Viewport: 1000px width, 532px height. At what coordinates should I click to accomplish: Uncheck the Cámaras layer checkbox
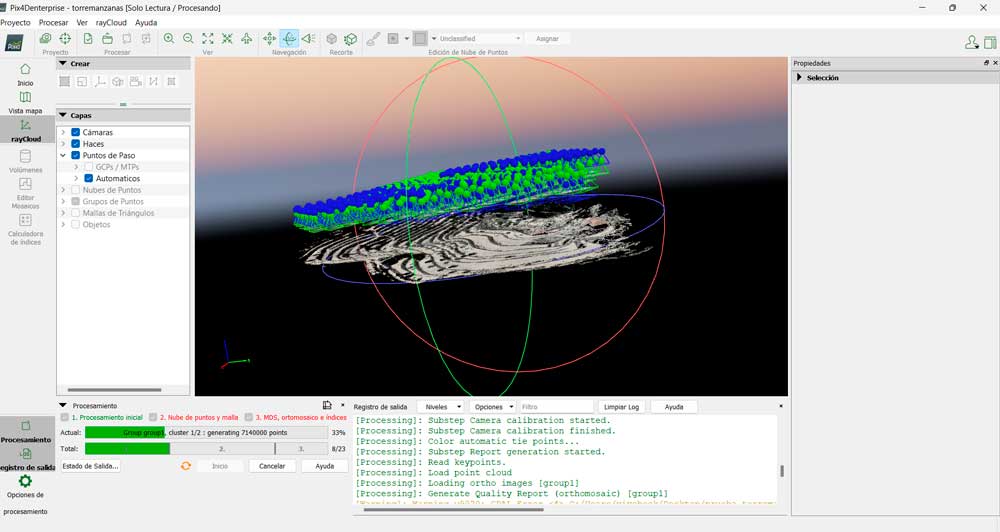coord(76,132)
